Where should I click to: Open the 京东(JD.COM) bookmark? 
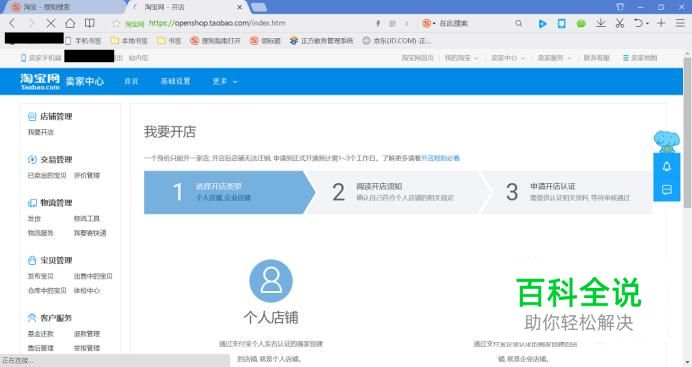tap(397, 41)
